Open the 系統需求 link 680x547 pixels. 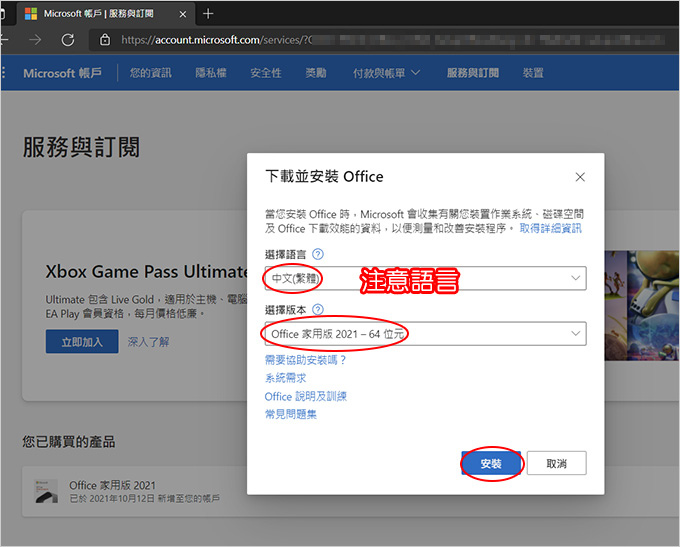[285, 378]
